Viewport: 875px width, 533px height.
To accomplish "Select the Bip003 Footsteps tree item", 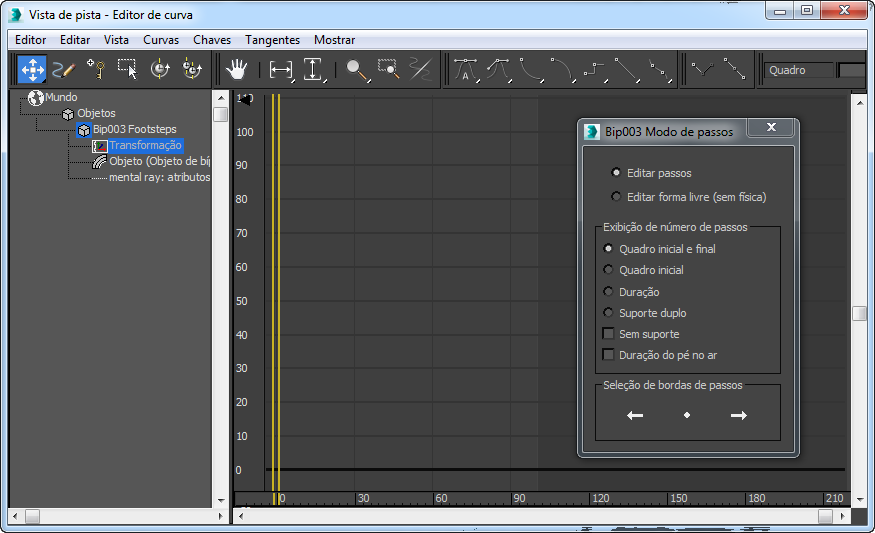I will pyautogui.click(x=134, y=129).
